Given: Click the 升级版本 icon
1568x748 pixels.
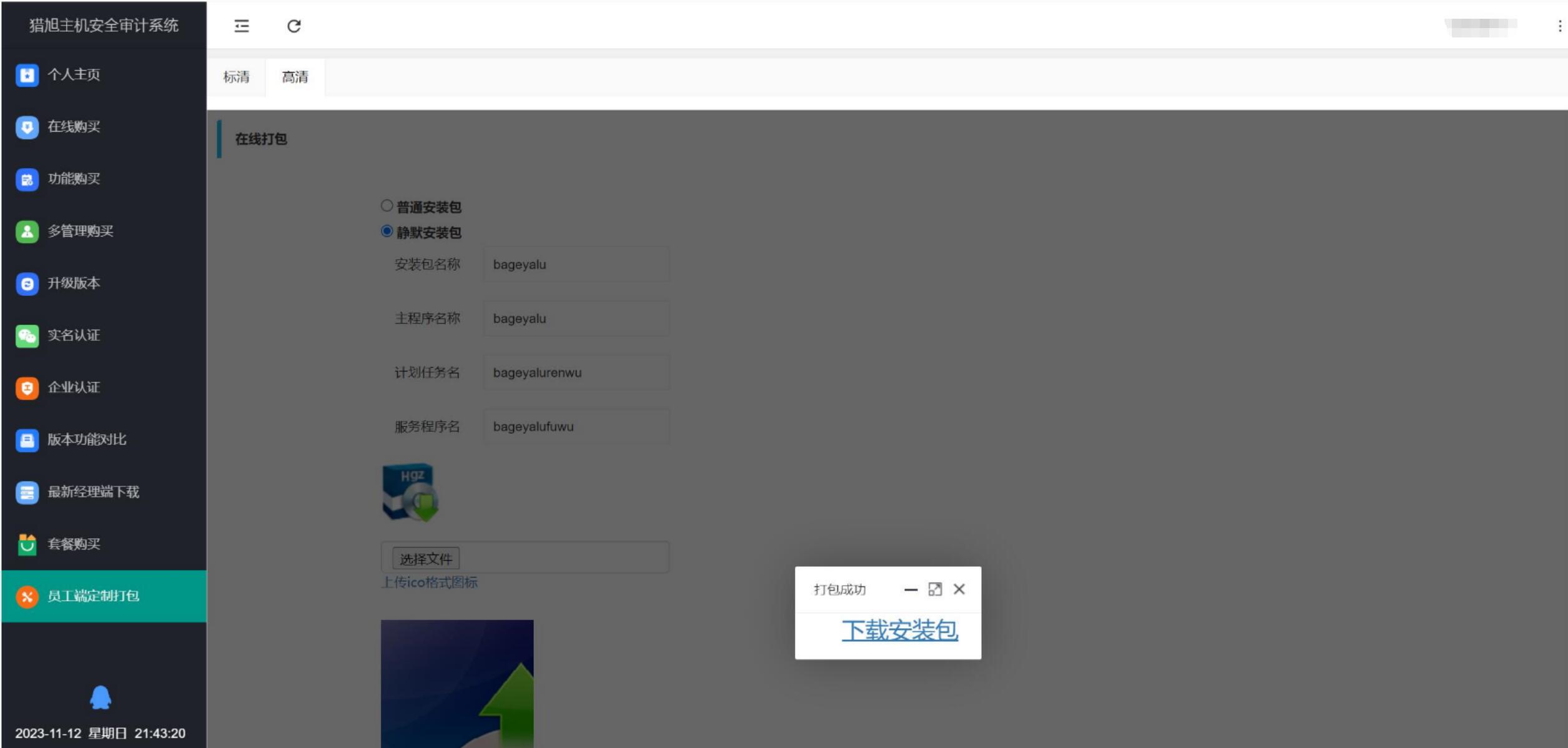Looking at the screenshot, I should coord(27,283).
